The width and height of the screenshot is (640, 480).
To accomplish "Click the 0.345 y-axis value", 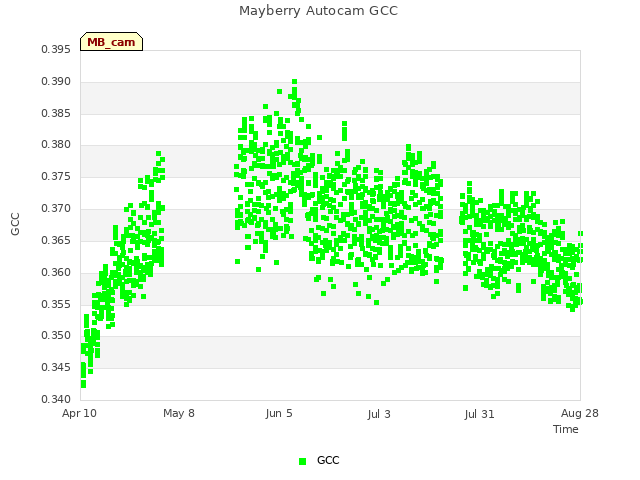I will tap(56, 367).
